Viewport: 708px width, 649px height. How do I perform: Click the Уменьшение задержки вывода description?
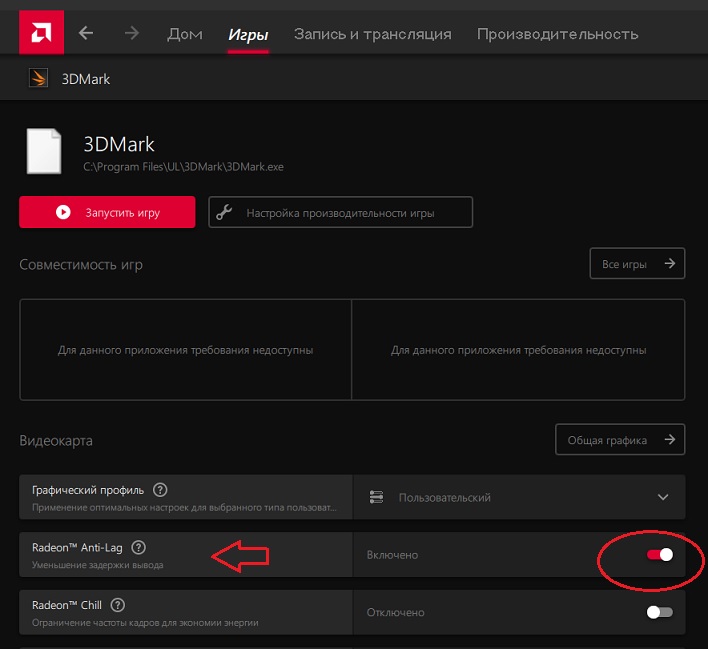(98, 565)
